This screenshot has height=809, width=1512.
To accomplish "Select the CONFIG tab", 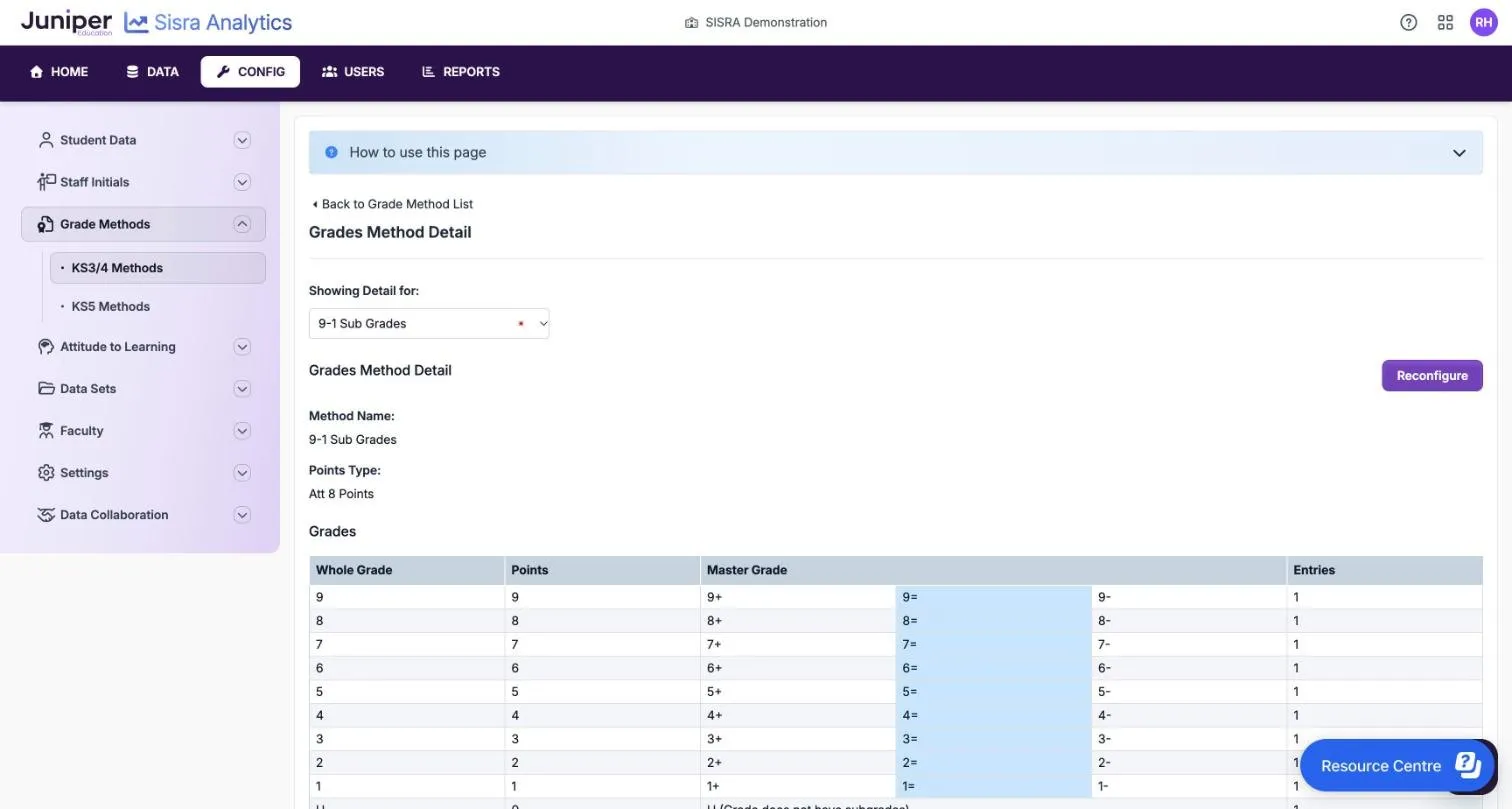I will [x=250, y=72].
